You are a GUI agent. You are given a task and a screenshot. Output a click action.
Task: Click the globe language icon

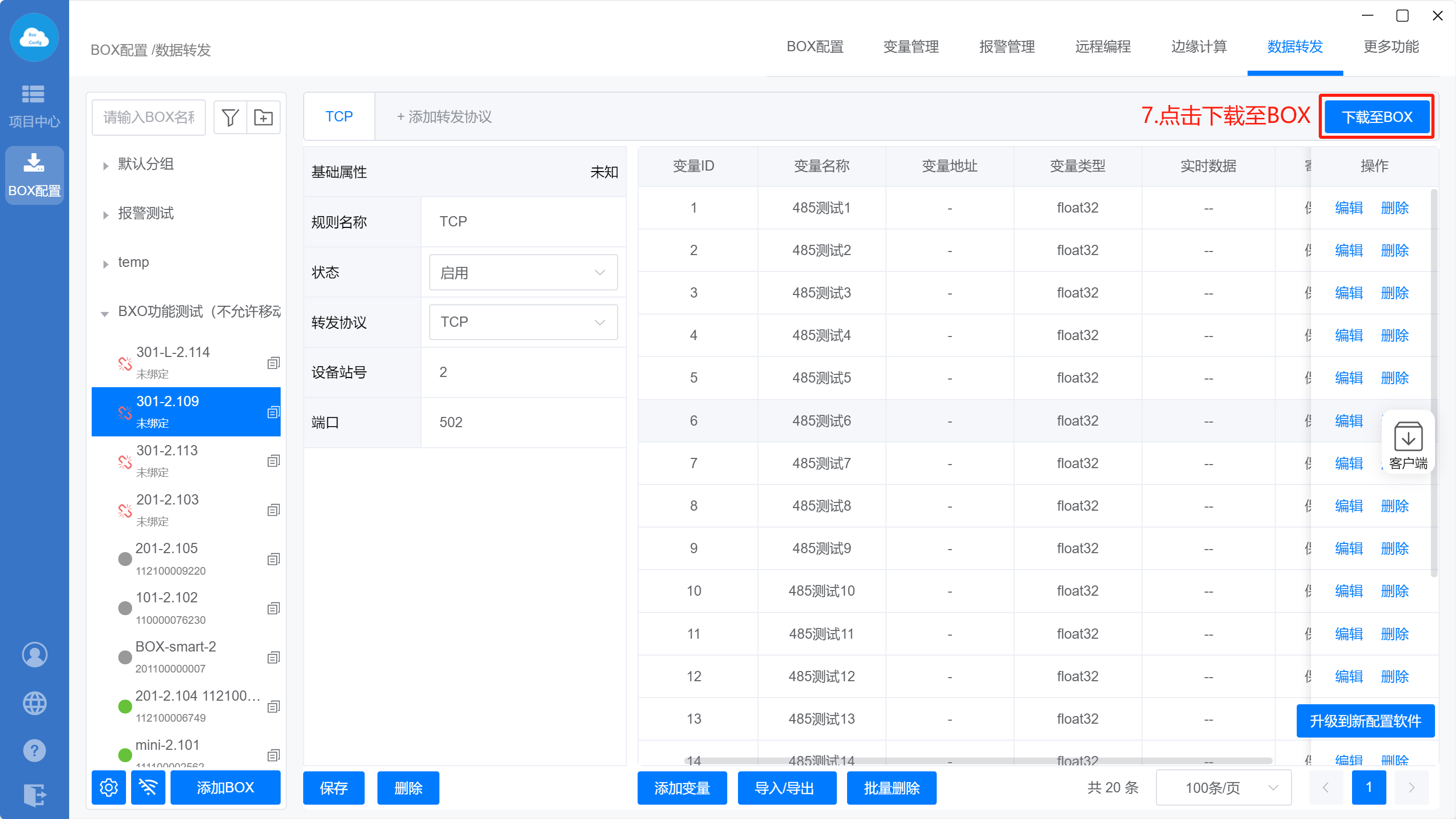(34, 703)
